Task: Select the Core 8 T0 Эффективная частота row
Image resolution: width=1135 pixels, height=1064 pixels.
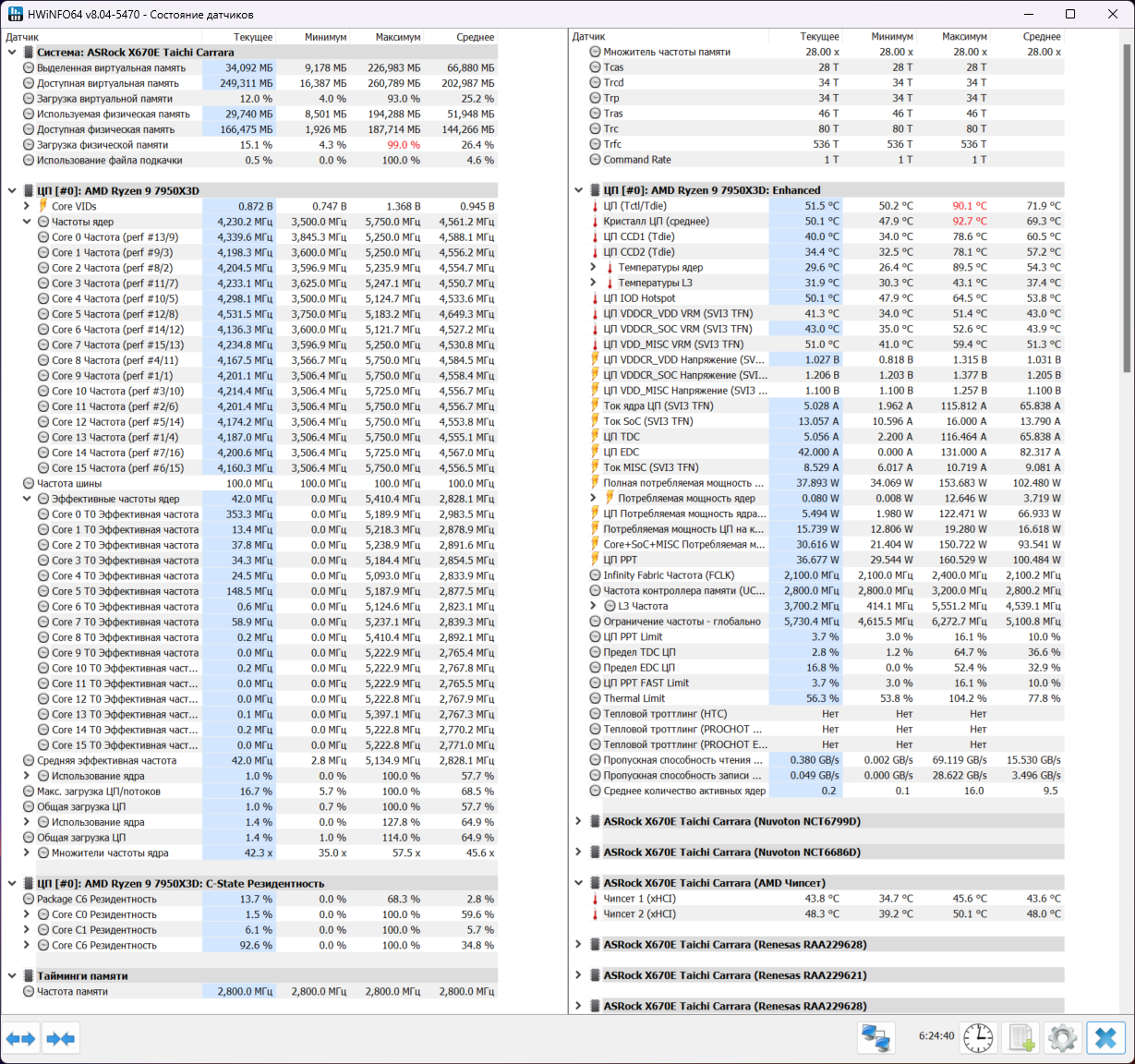Action: [250, 637]
